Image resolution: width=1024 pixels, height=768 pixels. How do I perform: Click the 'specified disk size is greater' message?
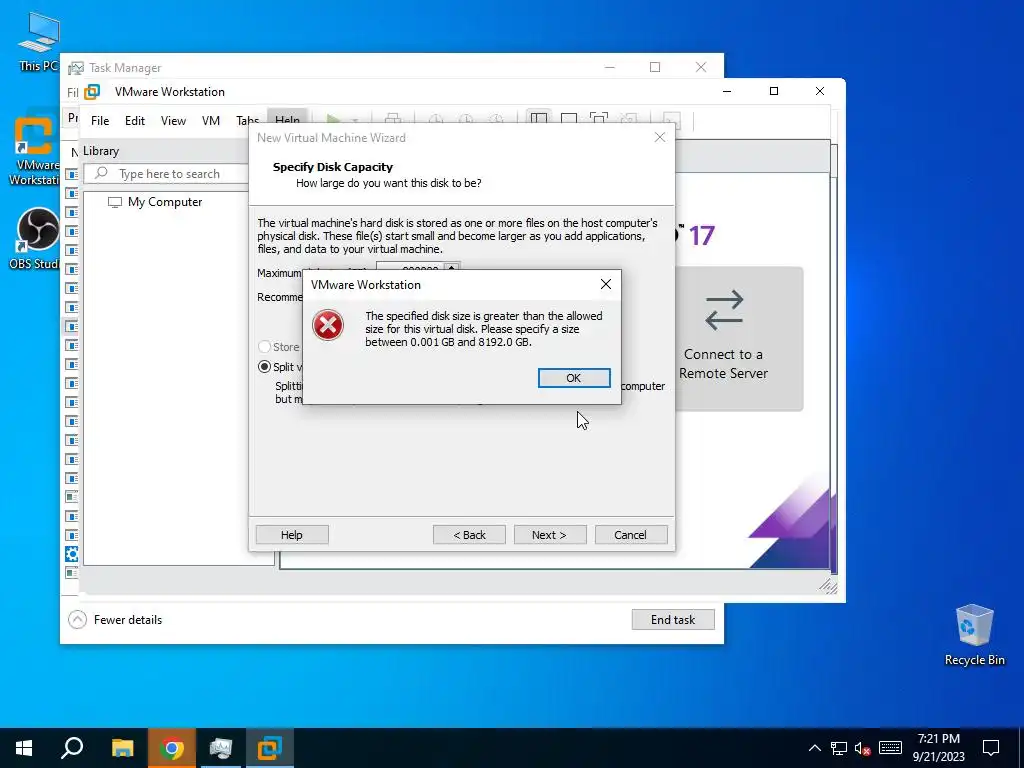click(484, 329)
